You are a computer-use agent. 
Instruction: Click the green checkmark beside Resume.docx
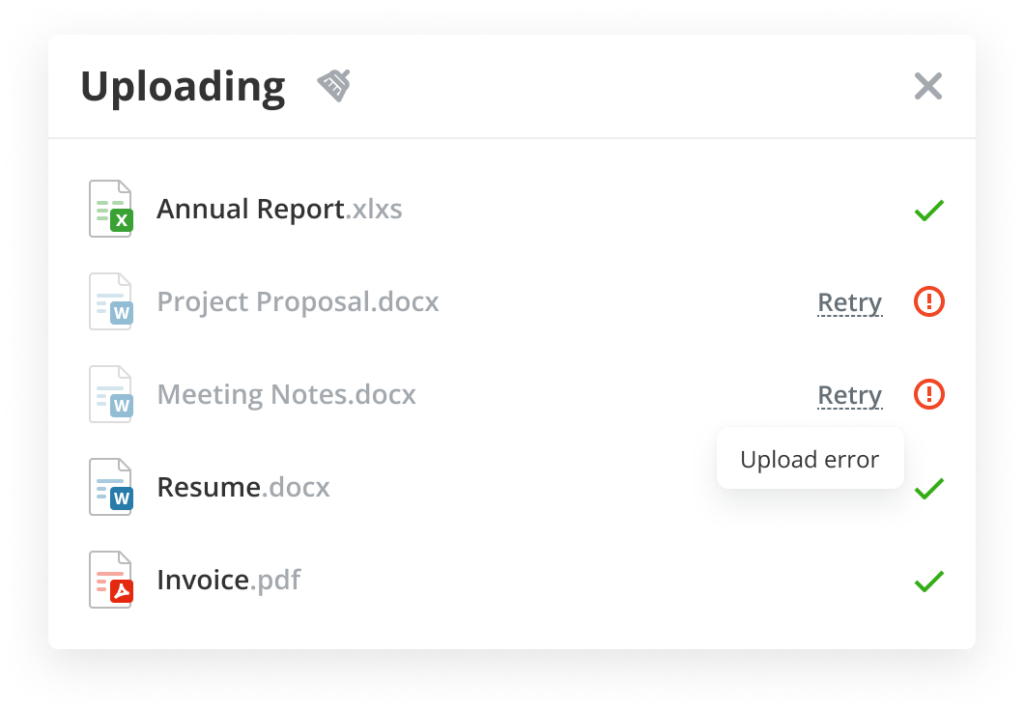929,488
